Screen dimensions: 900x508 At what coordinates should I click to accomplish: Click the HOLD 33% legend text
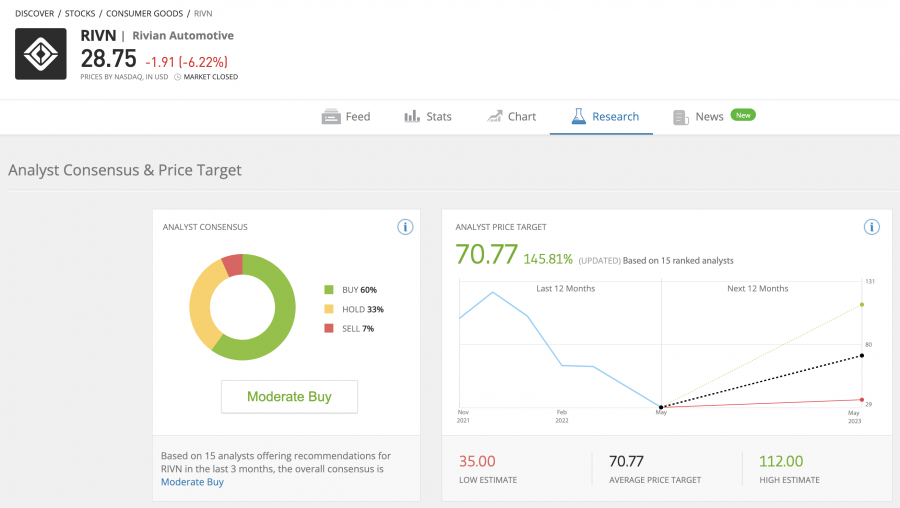pyautogui.click(x=363, y=309)
